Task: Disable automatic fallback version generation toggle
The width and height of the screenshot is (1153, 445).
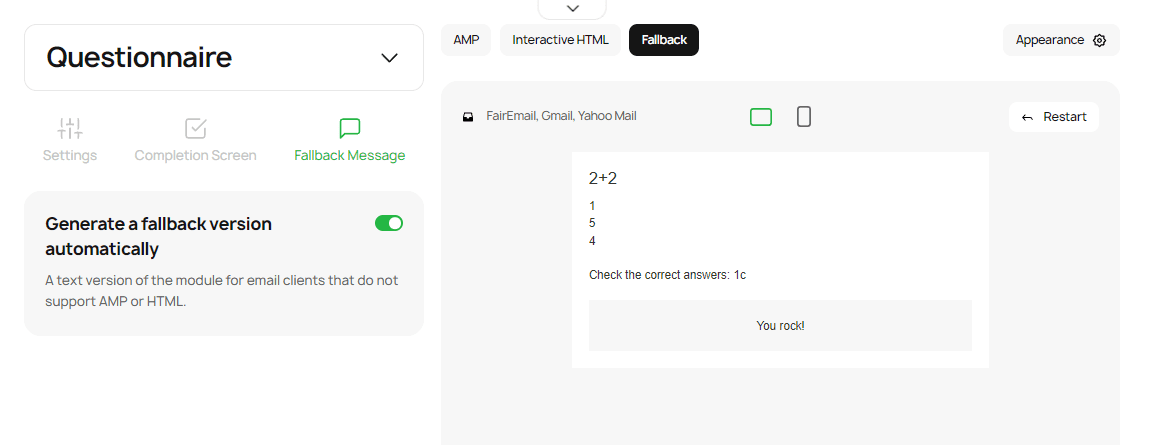Action: 389,223
